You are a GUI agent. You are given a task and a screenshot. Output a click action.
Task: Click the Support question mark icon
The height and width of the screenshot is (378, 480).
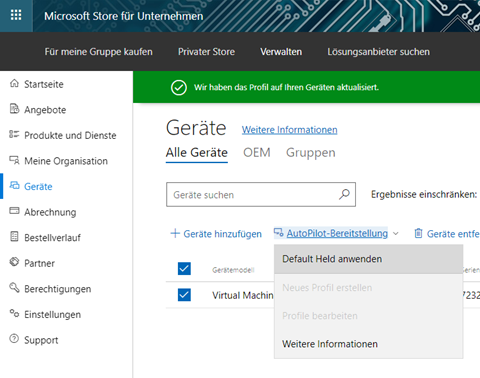tap(14, 339)
